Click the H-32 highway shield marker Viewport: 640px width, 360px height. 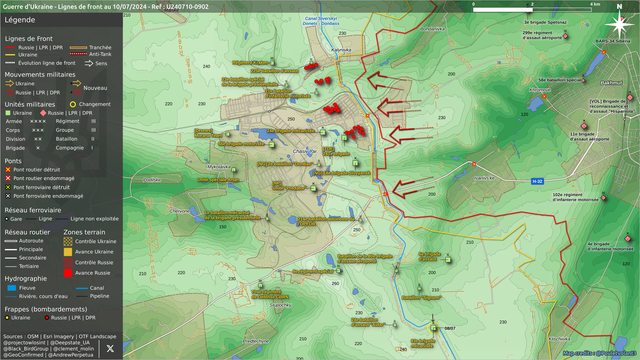(x=537, y=181)
